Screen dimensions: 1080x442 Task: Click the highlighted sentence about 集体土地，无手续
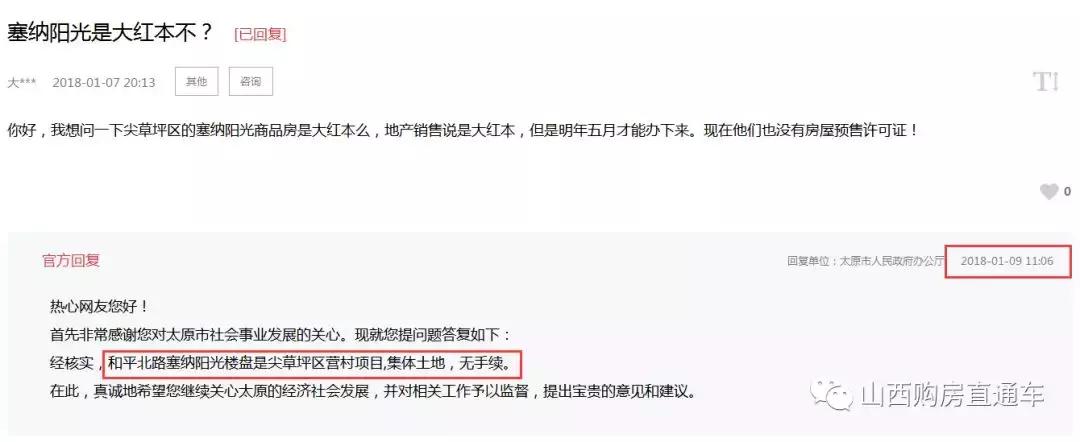coord(311,361)
